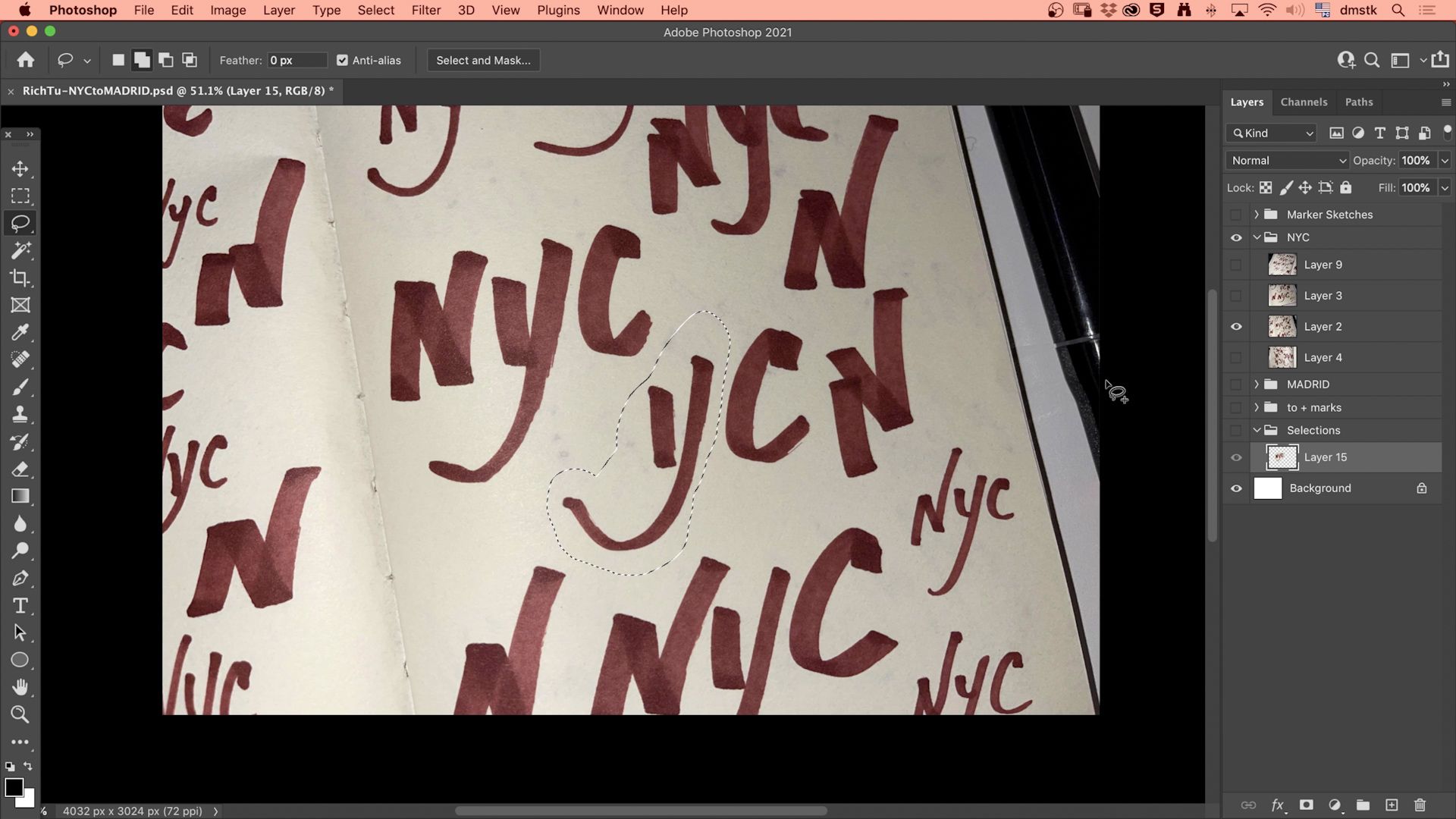Select the Pen tool
Viewport: 1456px width, 819px height.
tap(20, 578)
